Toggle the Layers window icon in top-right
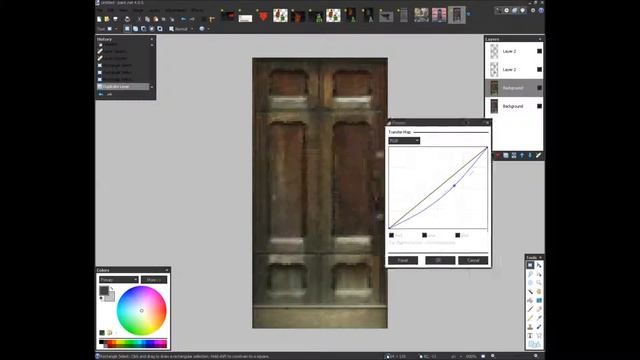 pyautogui.click(x=515, y=11)
